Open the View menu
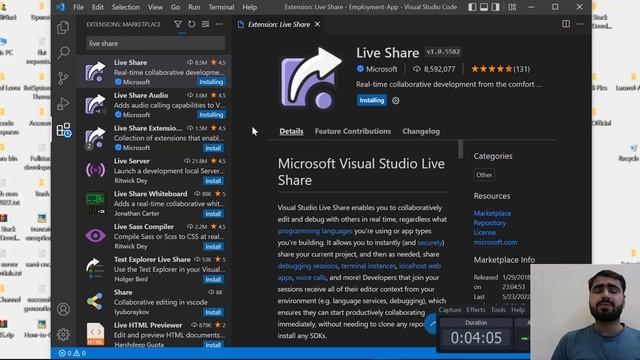 click(x=155, y=7)
